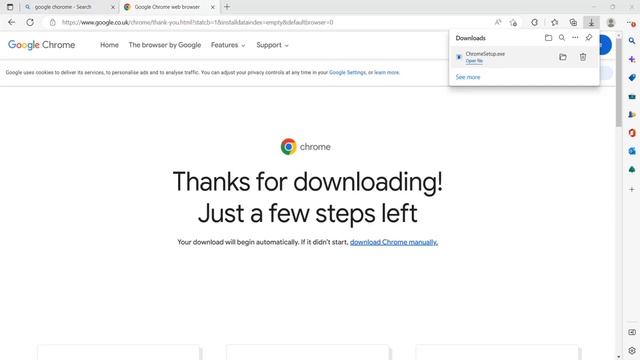
Task: Expand the Features dropdown menu
Action: pos(228,45)
